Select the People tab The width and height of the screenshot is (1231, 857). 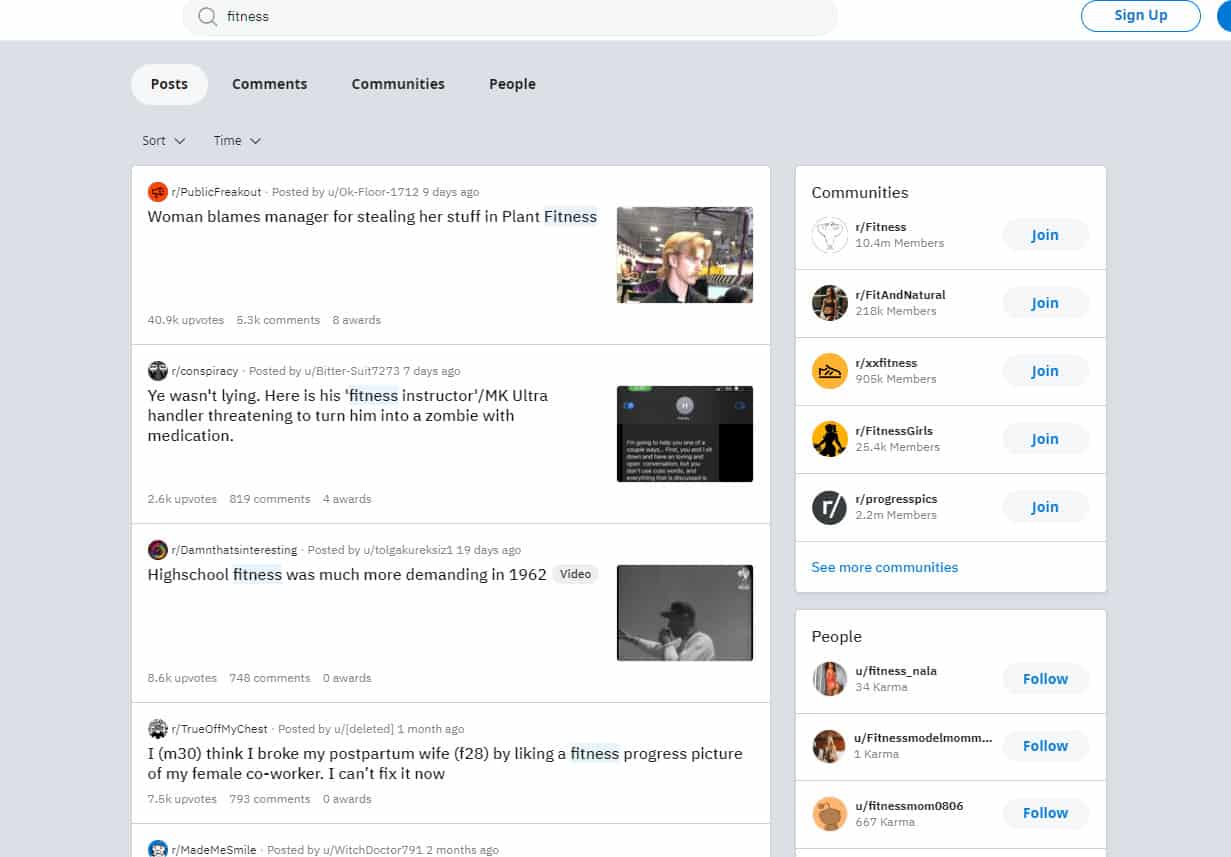[x=512, y=84]
